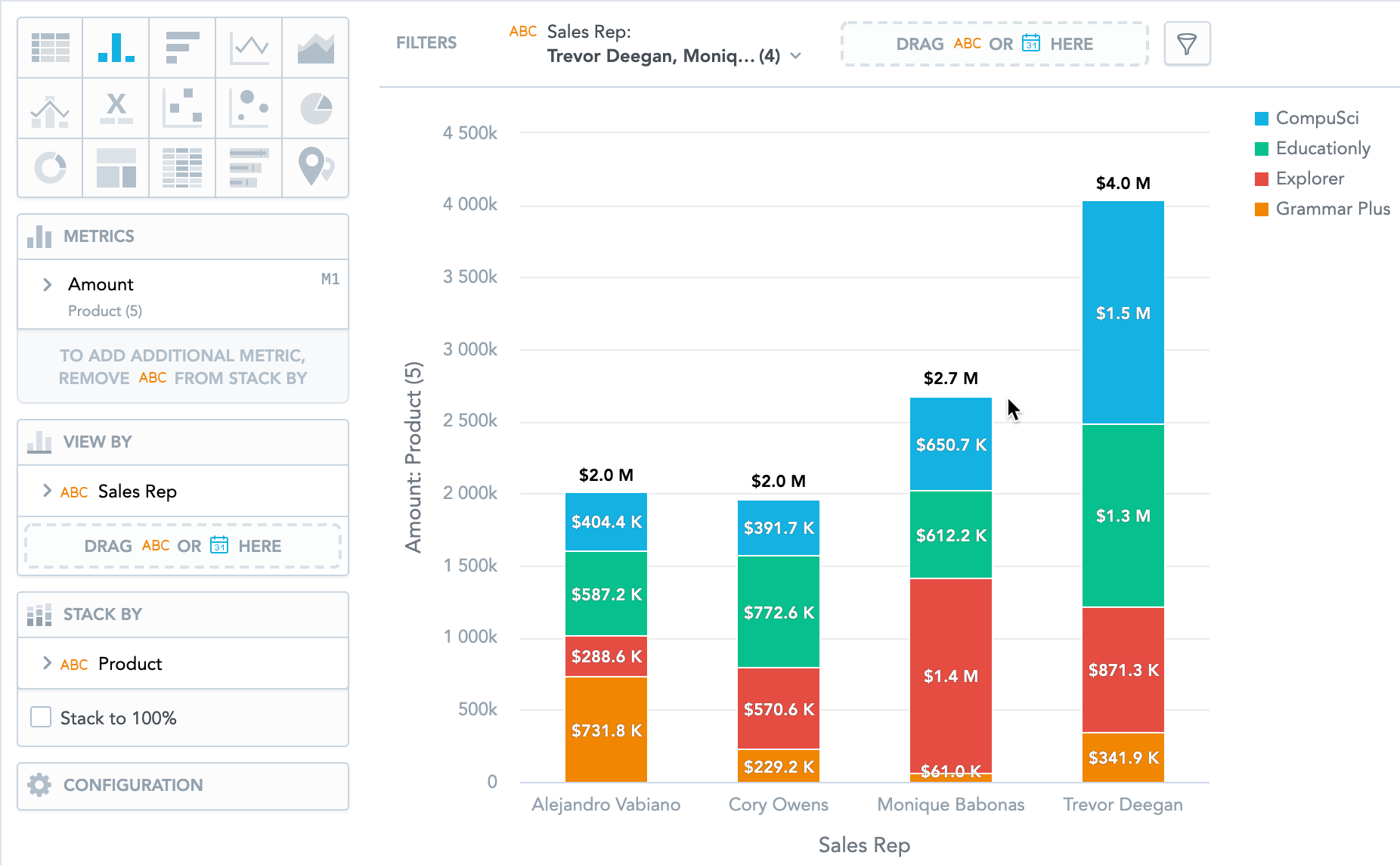Image resolution: width=1400 pixels, height=865 pixels.
Task: Click Alejandro Vabiano's Explorer $288.6 K segment
Action: tap(606, 656)
